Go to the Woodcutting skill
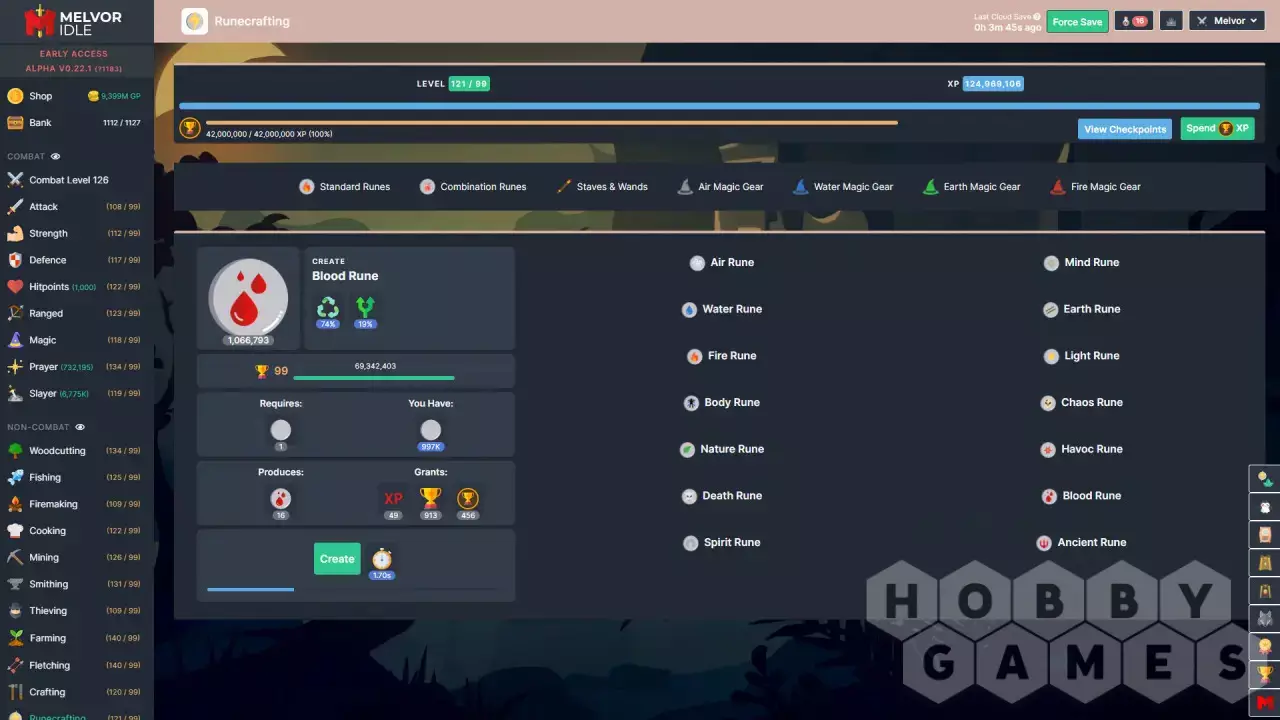Screen dimensions: 1280x720 click(57, 451)
